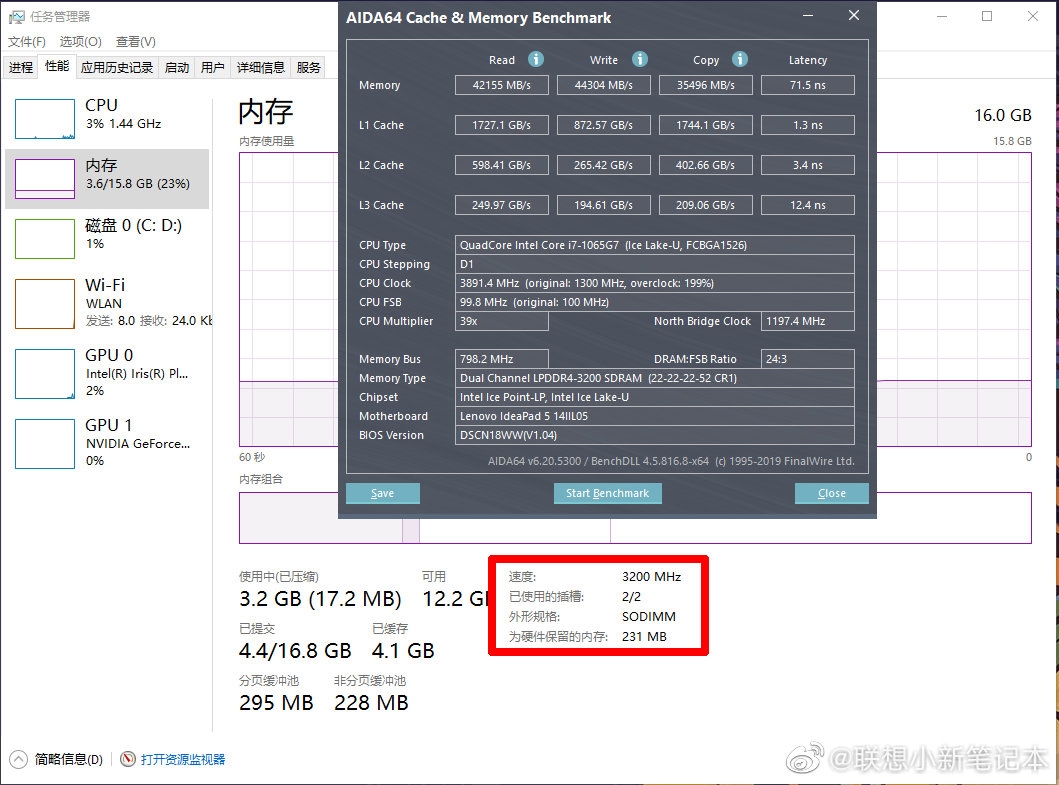1059x785 pixels.
Task: Open the 查看(V) menu
Action: click(136, 42)
